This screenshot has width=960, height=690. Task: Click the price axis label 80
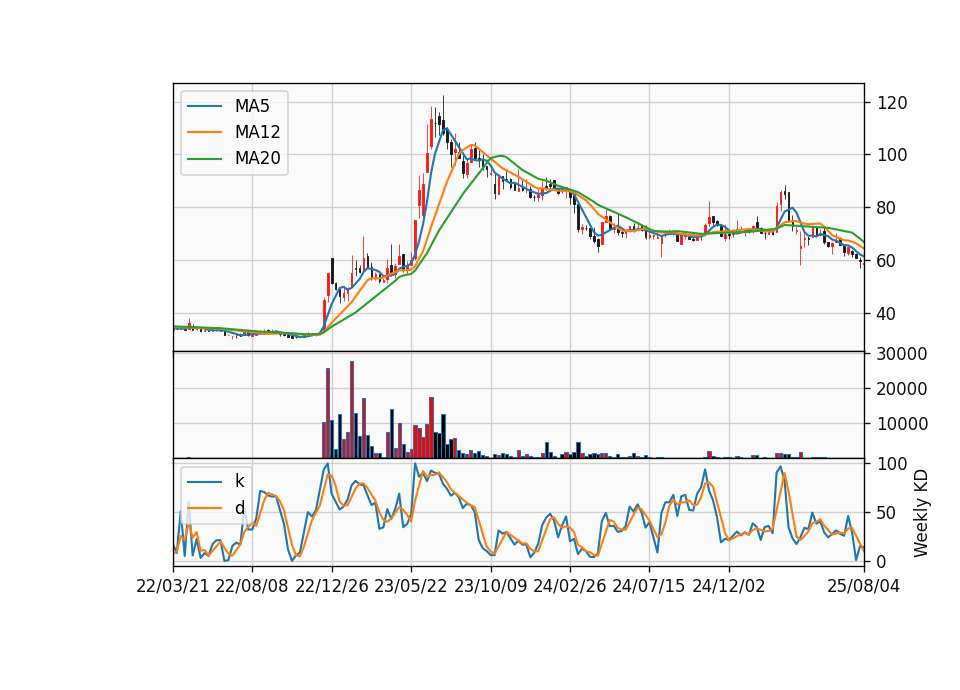[887, 208]
